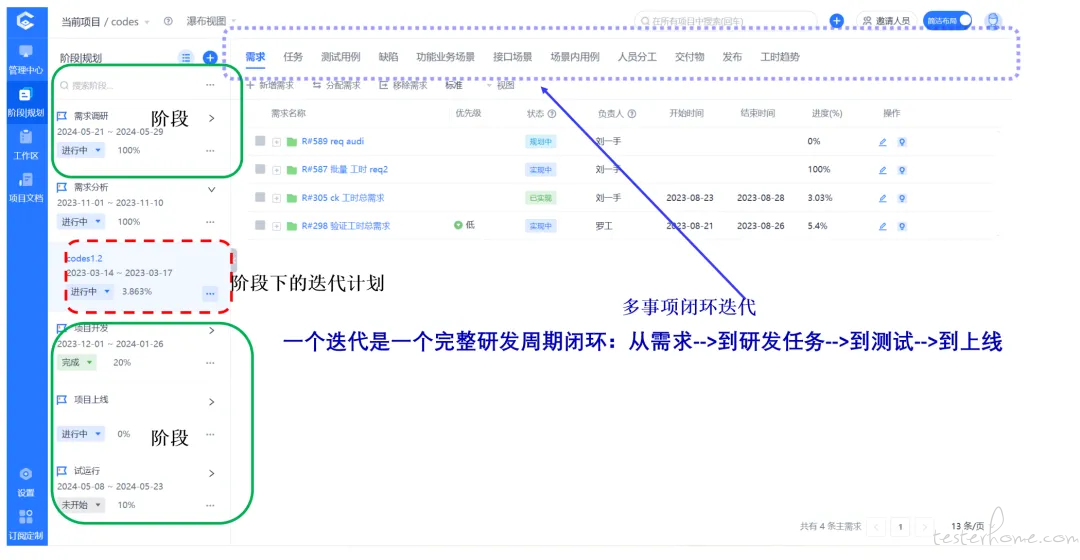This screenshot has width=1080, height=560.
Task: Check the box for R#305 row
Action: click(260, 197)
